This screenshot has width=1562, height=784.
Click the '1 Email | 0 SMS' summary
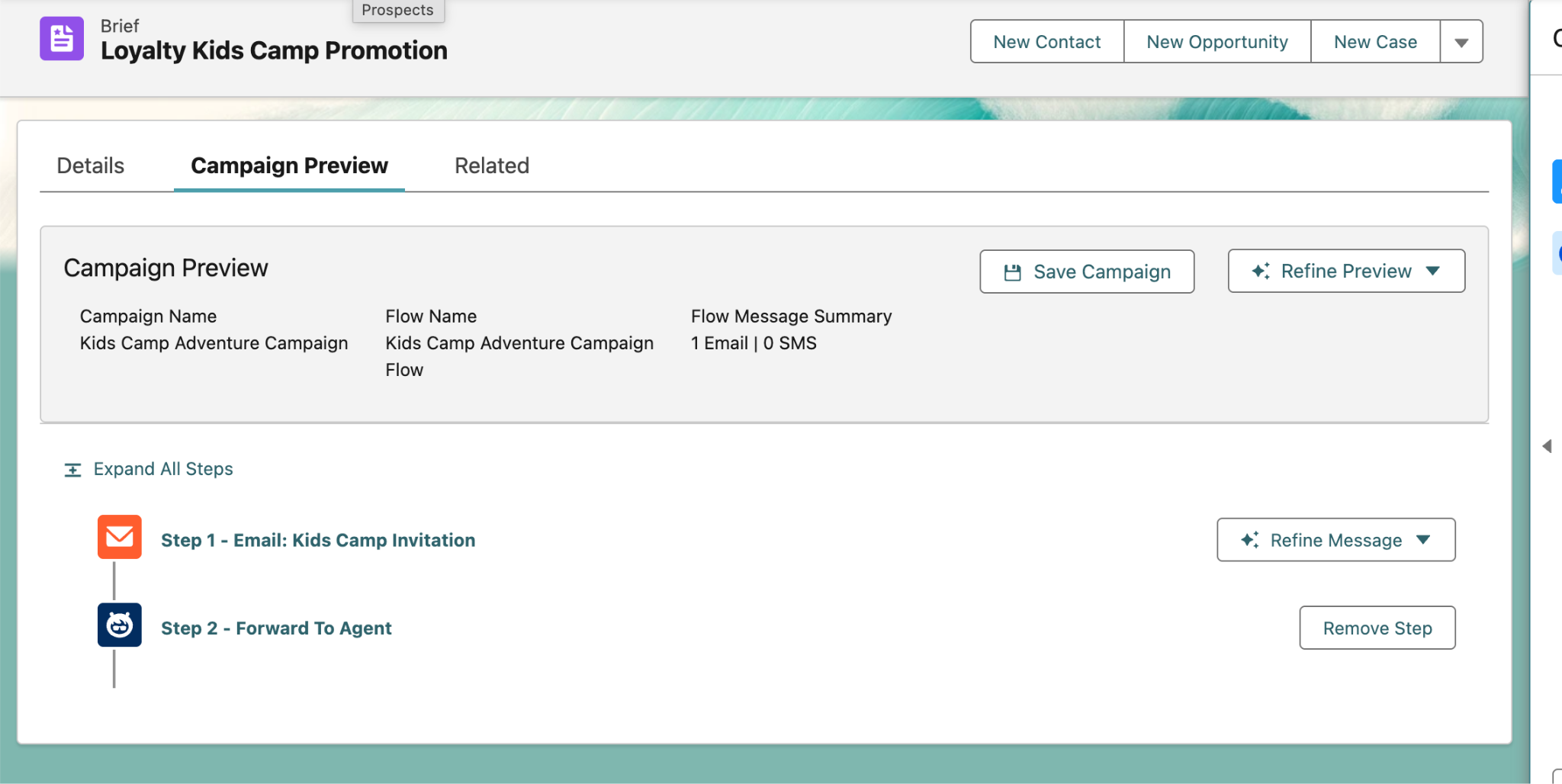coord(754,343)
